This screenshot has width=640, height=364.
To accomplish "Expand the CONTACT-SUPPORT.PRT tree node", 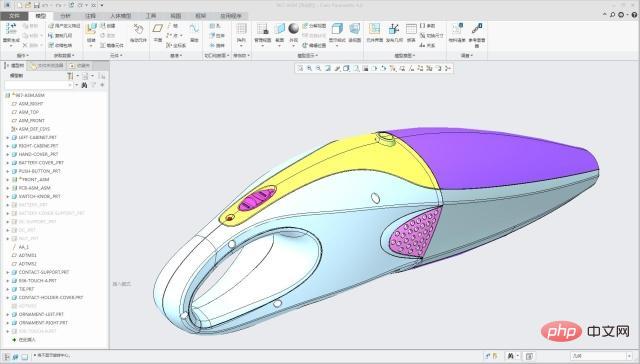I will (7, 272).
